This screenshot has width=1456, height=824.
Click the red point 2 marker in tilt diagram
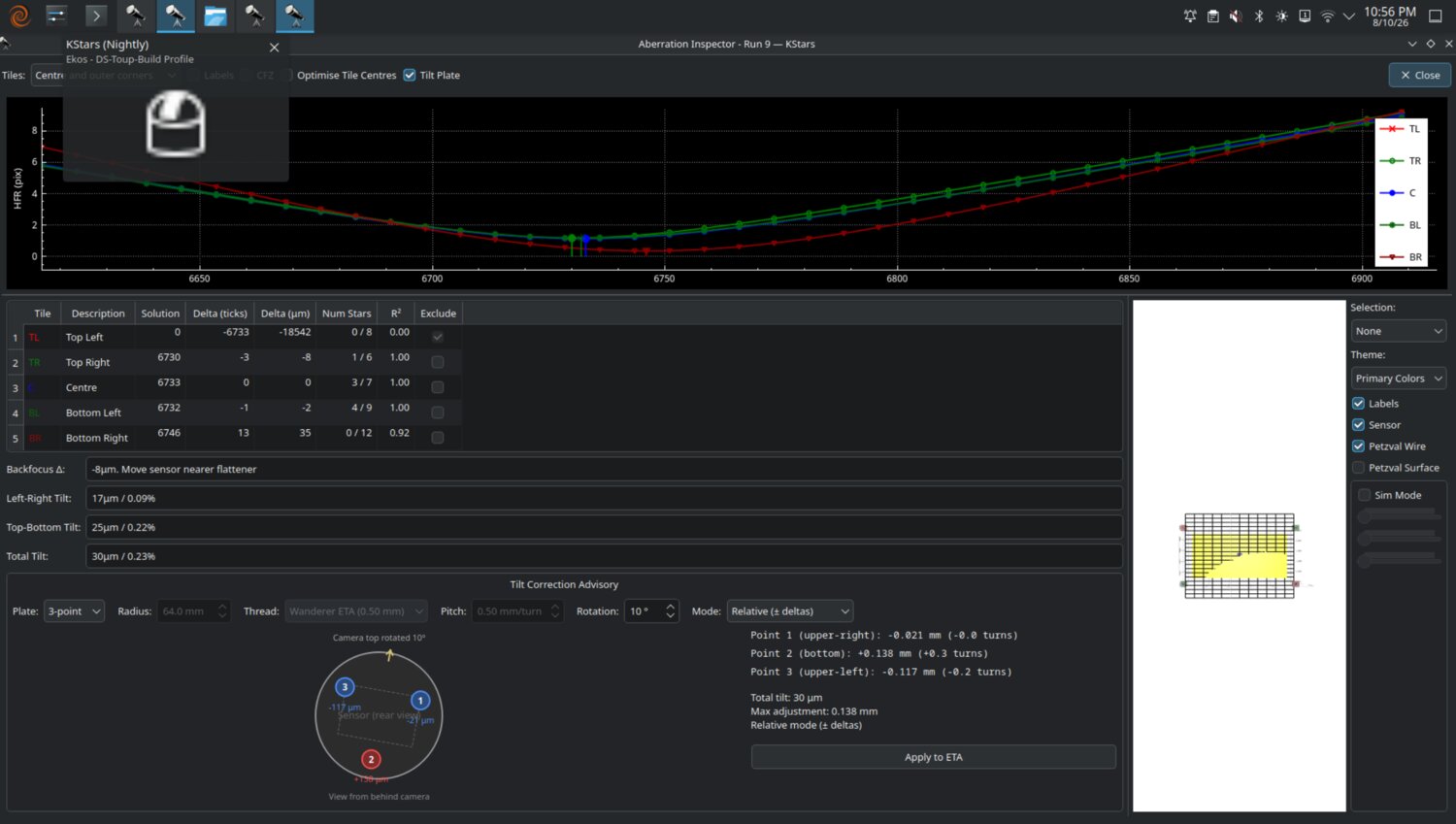click(x=371, y=759)
